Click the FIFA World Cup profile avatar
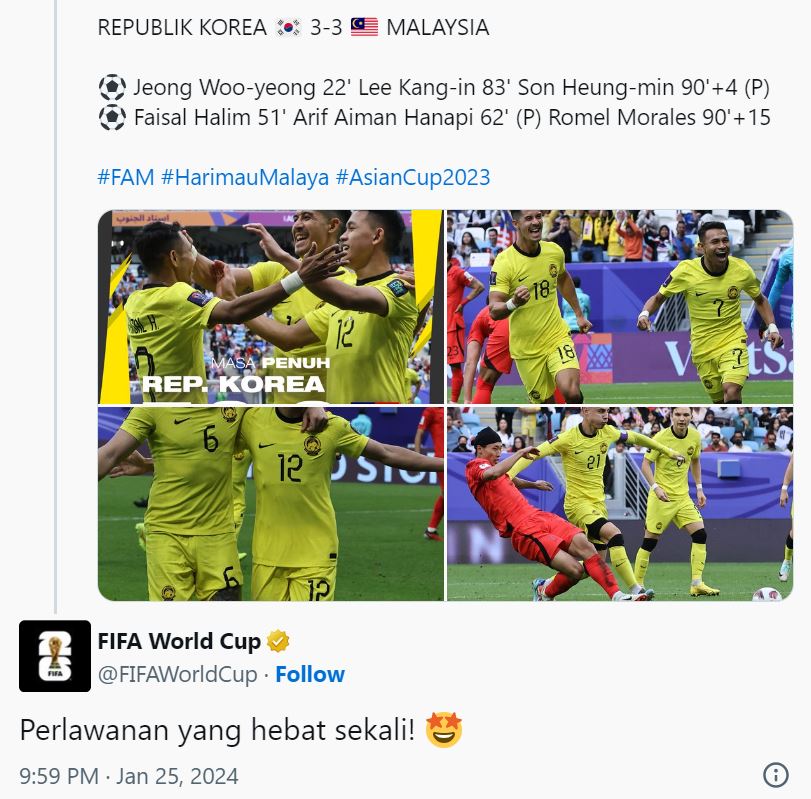The image size is (811, 799). [x=55, y=656]
